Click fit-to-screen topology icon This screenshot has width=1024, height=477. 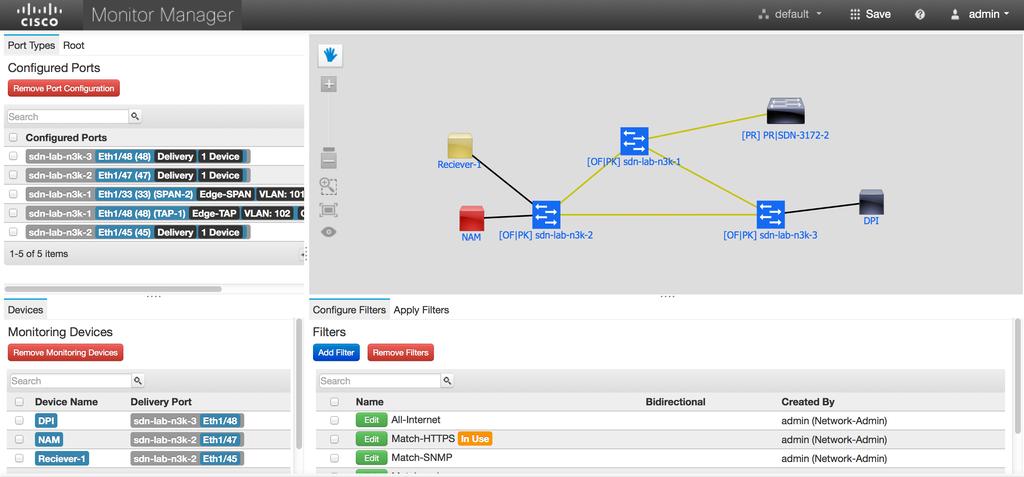point(328,210)
